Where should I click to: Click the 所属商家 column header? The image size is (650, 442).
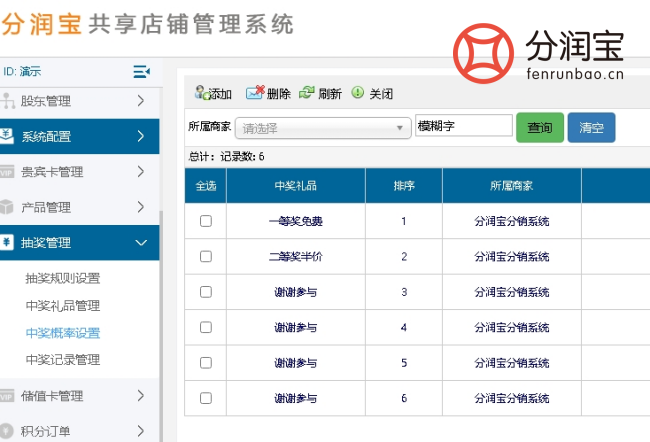tap(512, 186)
